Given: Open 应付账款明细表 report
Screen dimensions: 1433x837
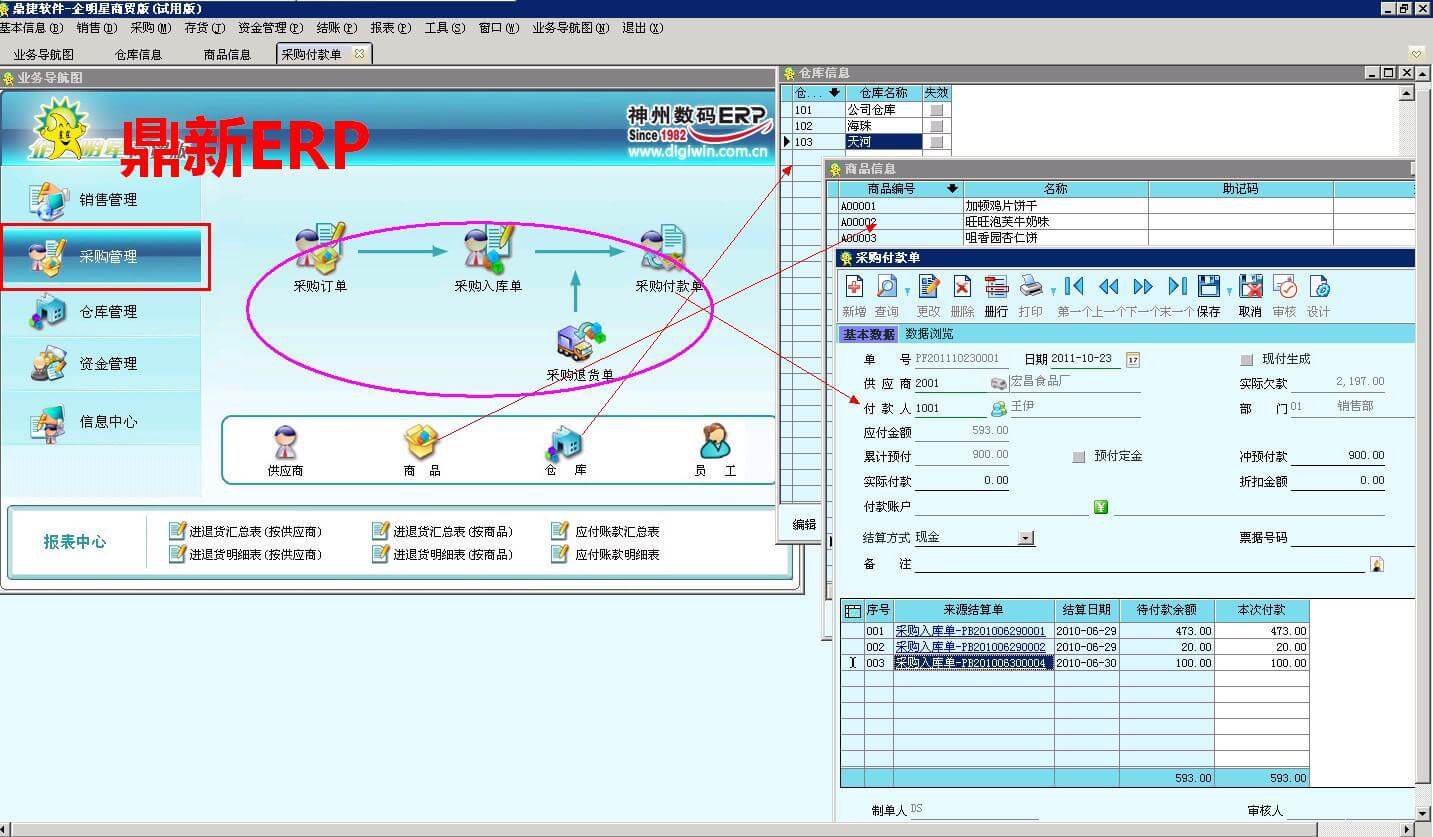Looking at the screenshot, I should (606, 554).
